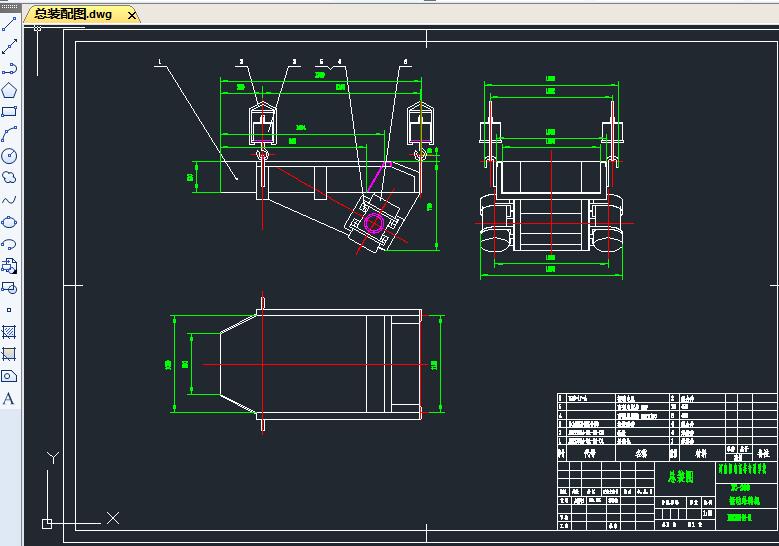The width and height of the screenshot is (779, 546).
Task: Select the Arc tool
Action: pos(9,134)
